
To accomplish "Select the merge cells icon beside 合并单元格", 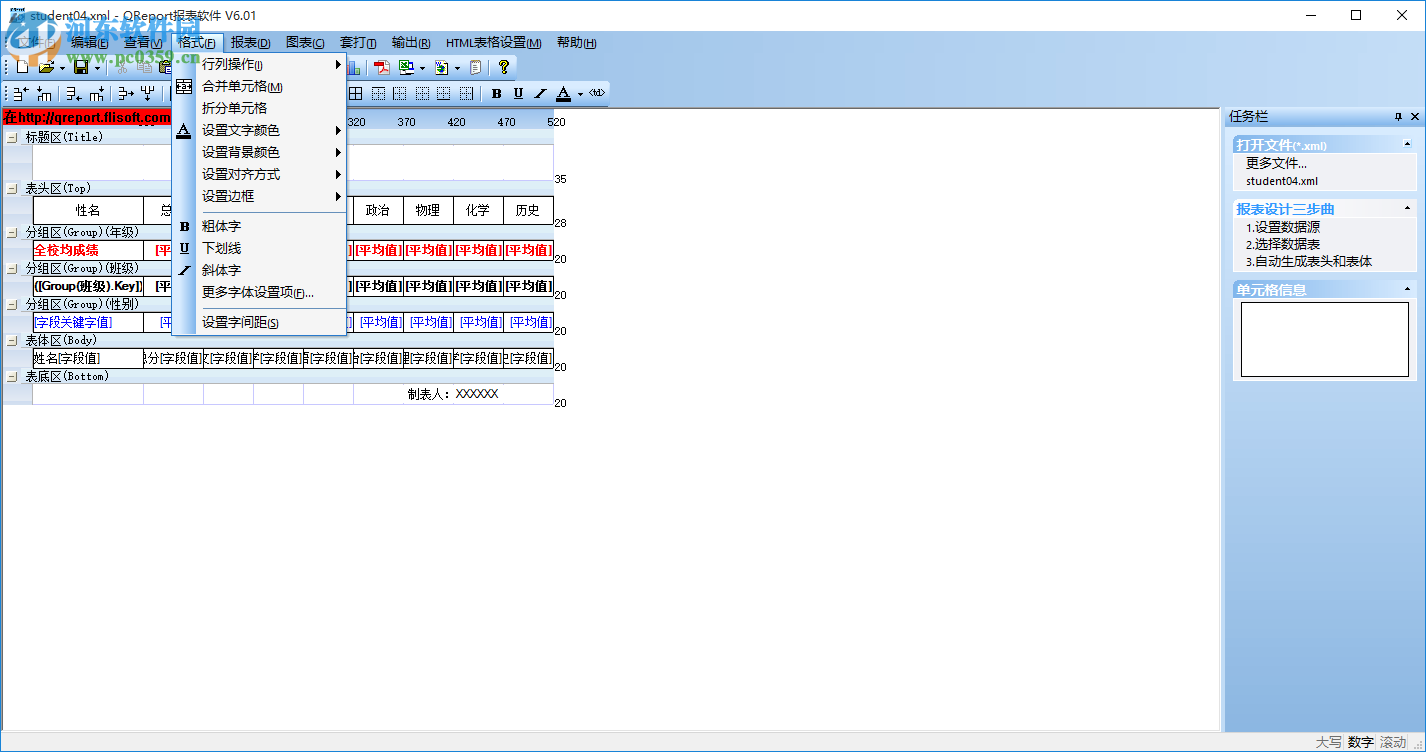I will [184, 87].
